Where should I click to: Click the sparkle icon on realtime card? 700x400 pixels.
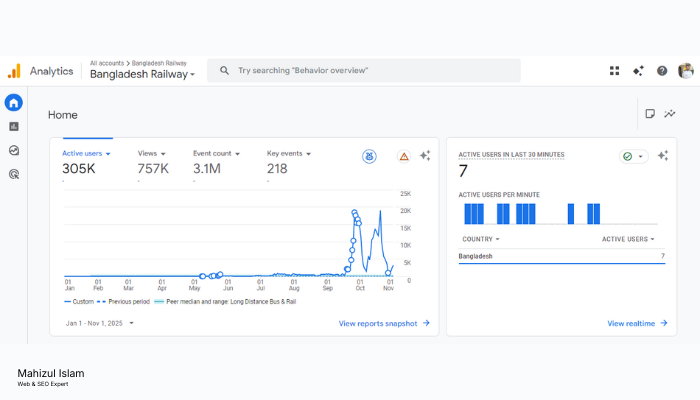pyautogui.click(x=663, y=155)
